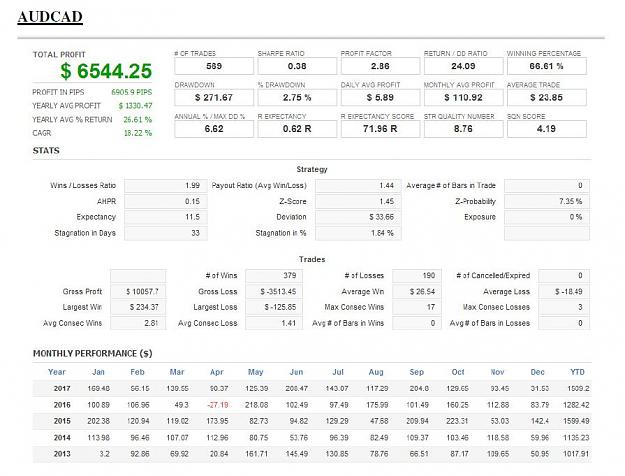Screen dimensions: 625x476
Task: Click the R Expectancy Score box 71.96 R
Action: [380, 129]
